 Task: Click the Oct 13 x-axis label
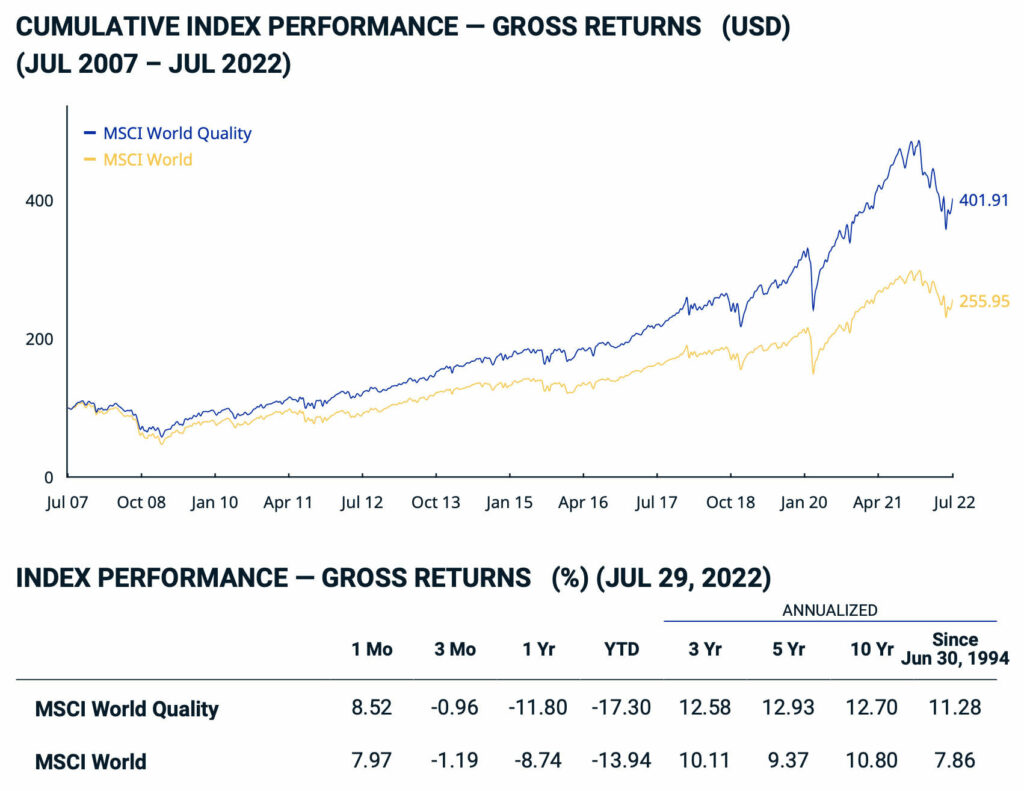click(436, 502)
